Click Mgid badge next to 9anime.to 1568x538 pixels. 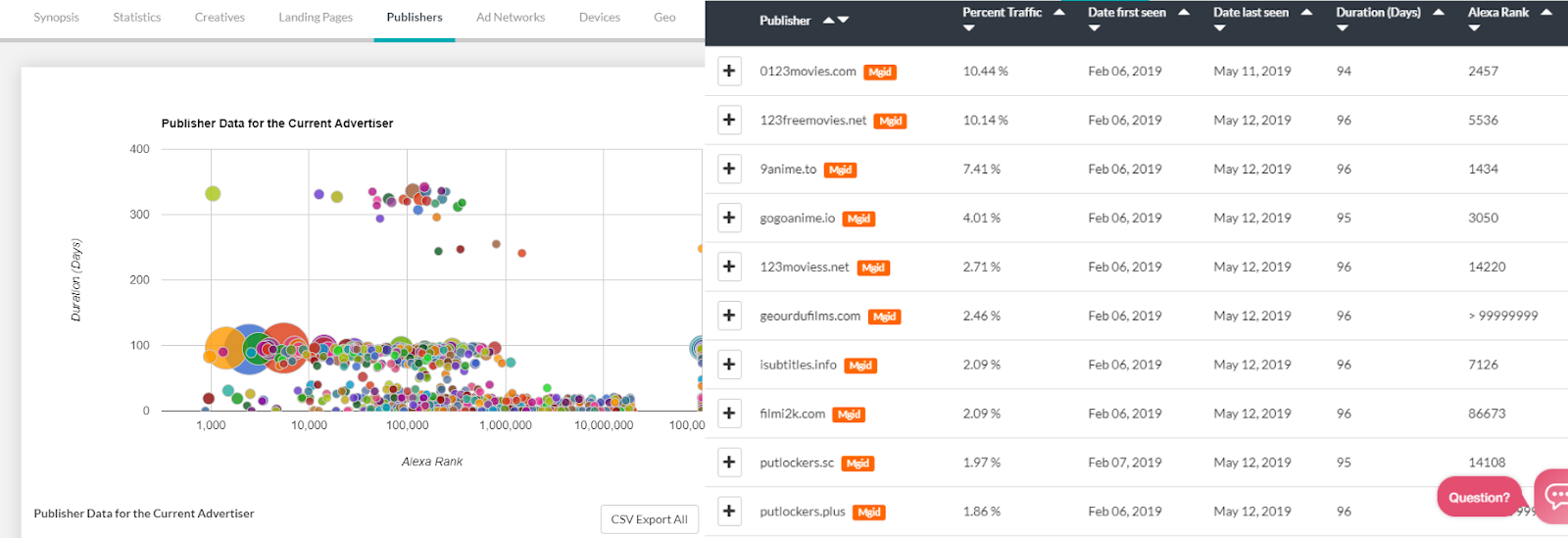point(840,171)
